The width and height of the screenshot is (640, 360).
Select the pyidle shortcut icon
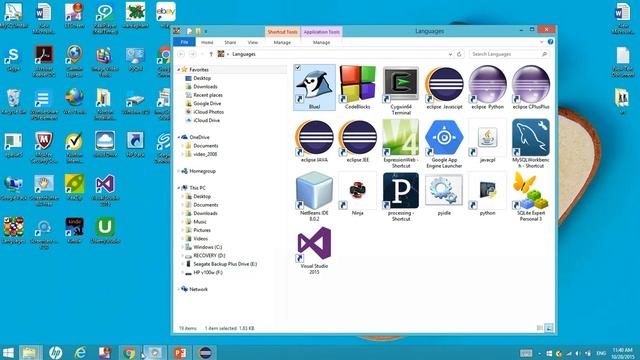tap(444, 194)
